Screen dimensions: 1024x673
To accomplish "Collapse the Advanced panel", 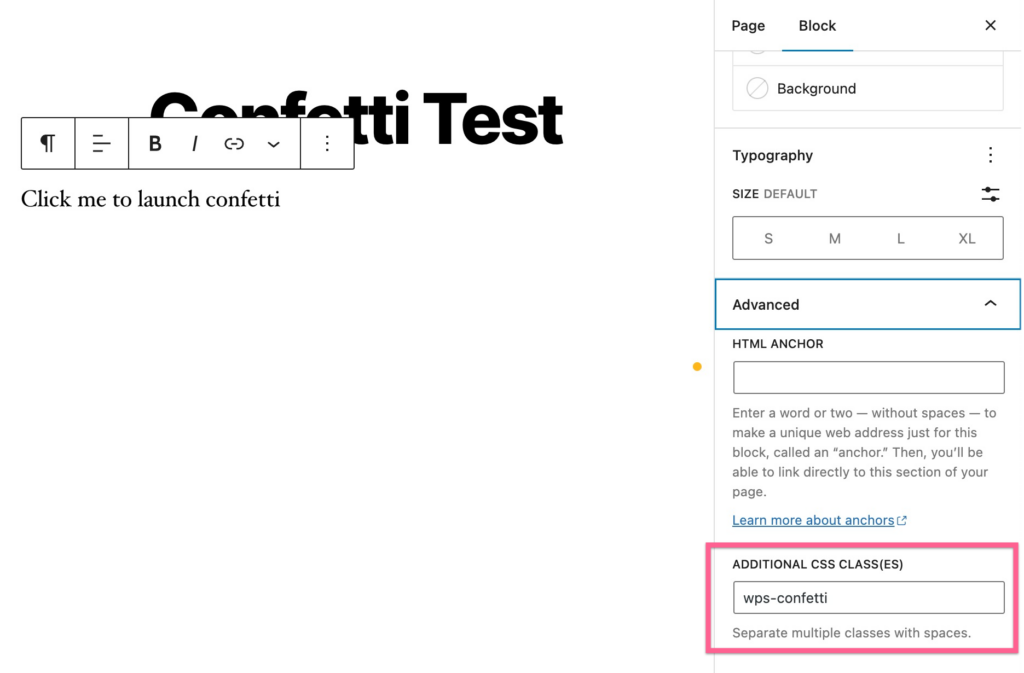I will click(867, 304).
